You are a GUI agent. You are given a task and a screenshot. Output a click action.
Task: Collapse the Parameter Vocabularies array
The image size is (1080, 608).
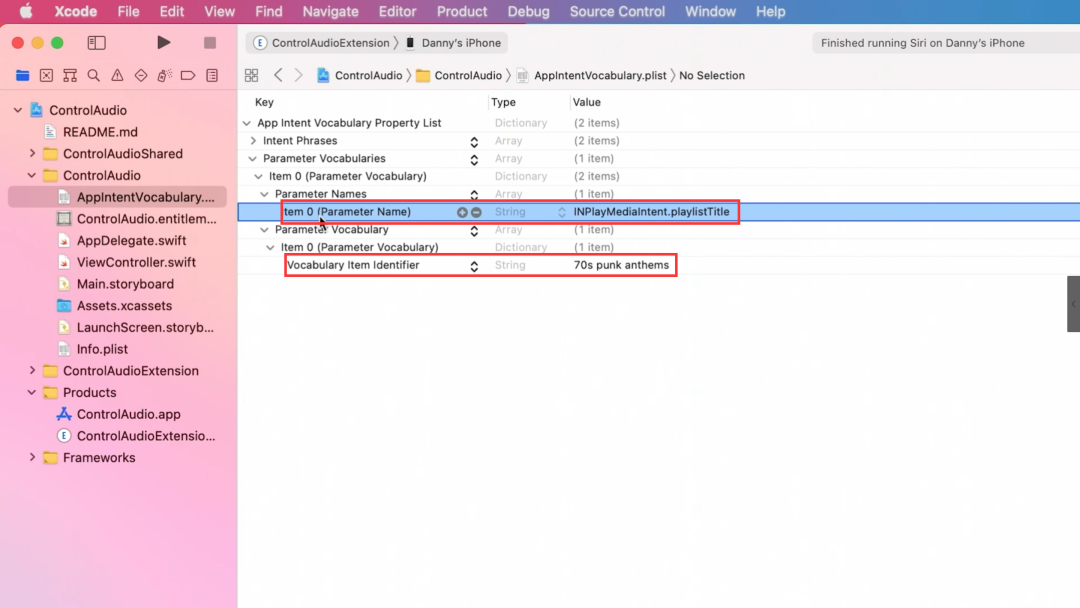[x=253, y=158]
